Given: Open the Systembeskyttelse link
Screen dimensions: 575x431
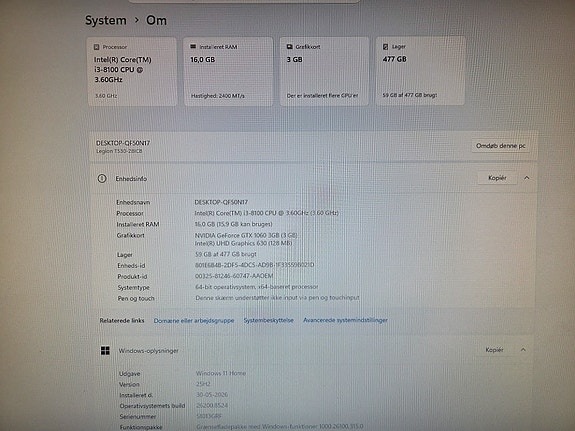Looking at the screenshot, I should (268, 320).
